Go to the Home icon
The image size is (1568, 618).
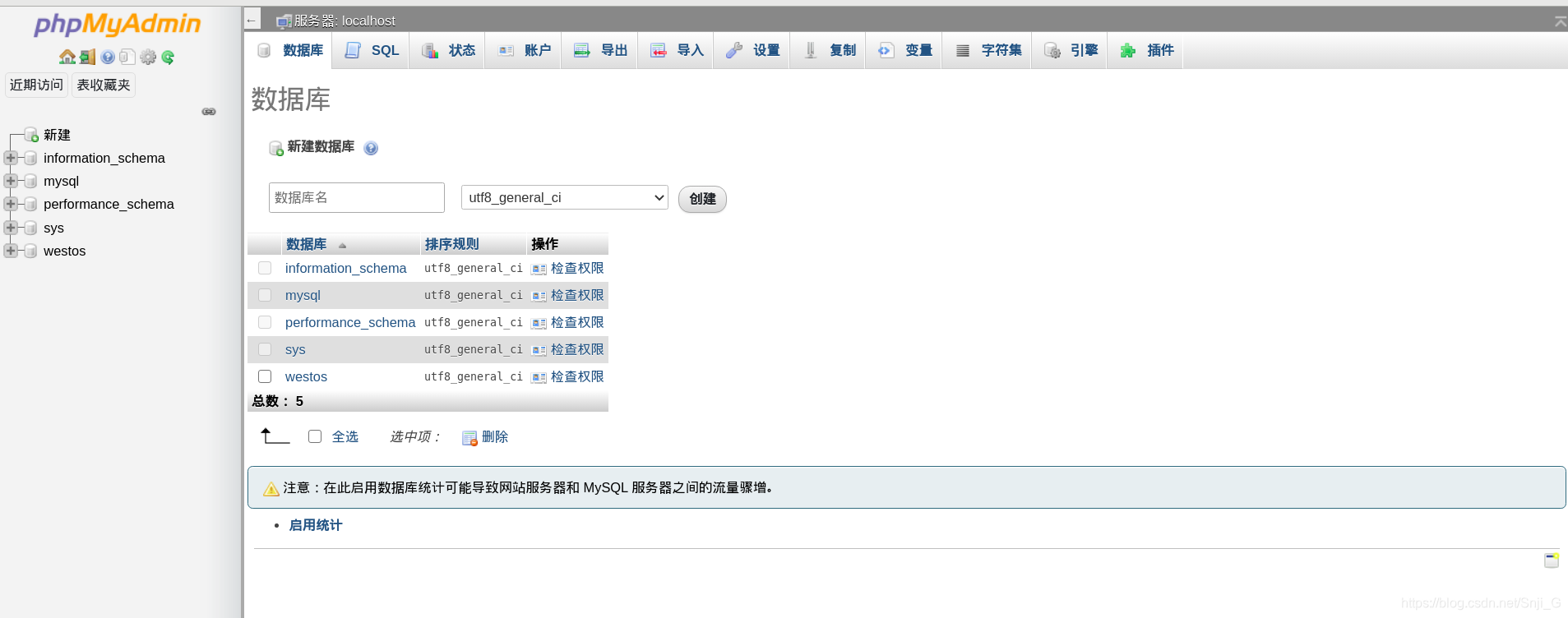[67, 57]
